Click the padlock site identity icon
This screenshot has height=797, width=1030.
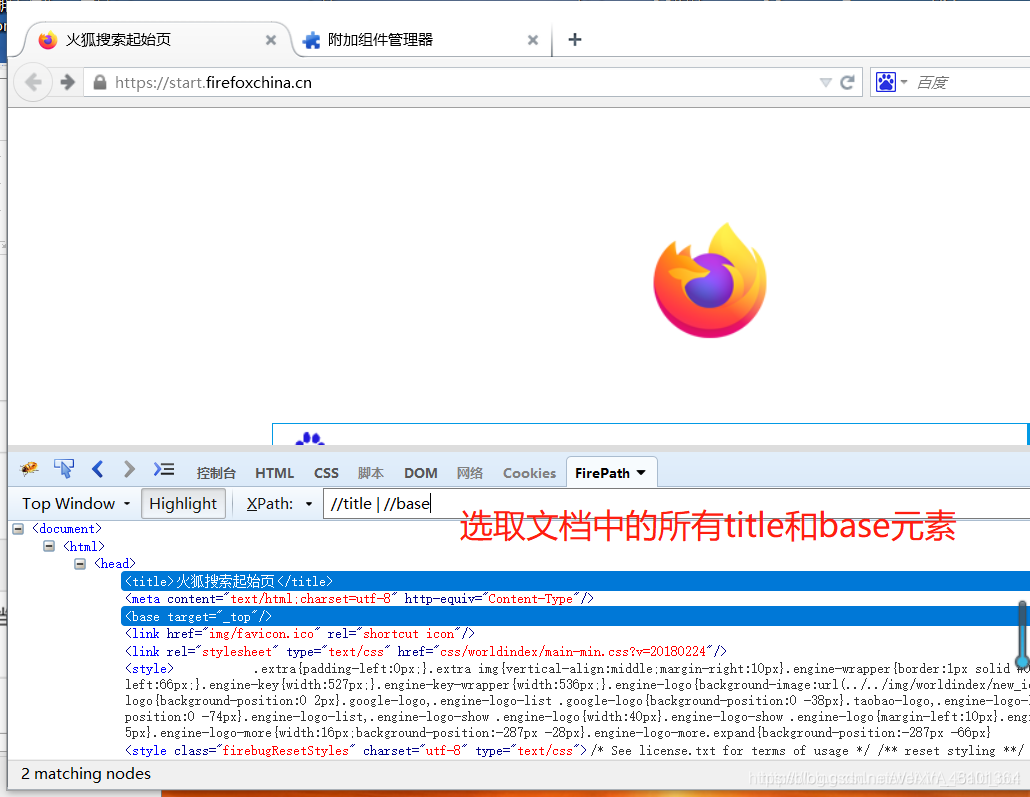[x=100, y=82]
